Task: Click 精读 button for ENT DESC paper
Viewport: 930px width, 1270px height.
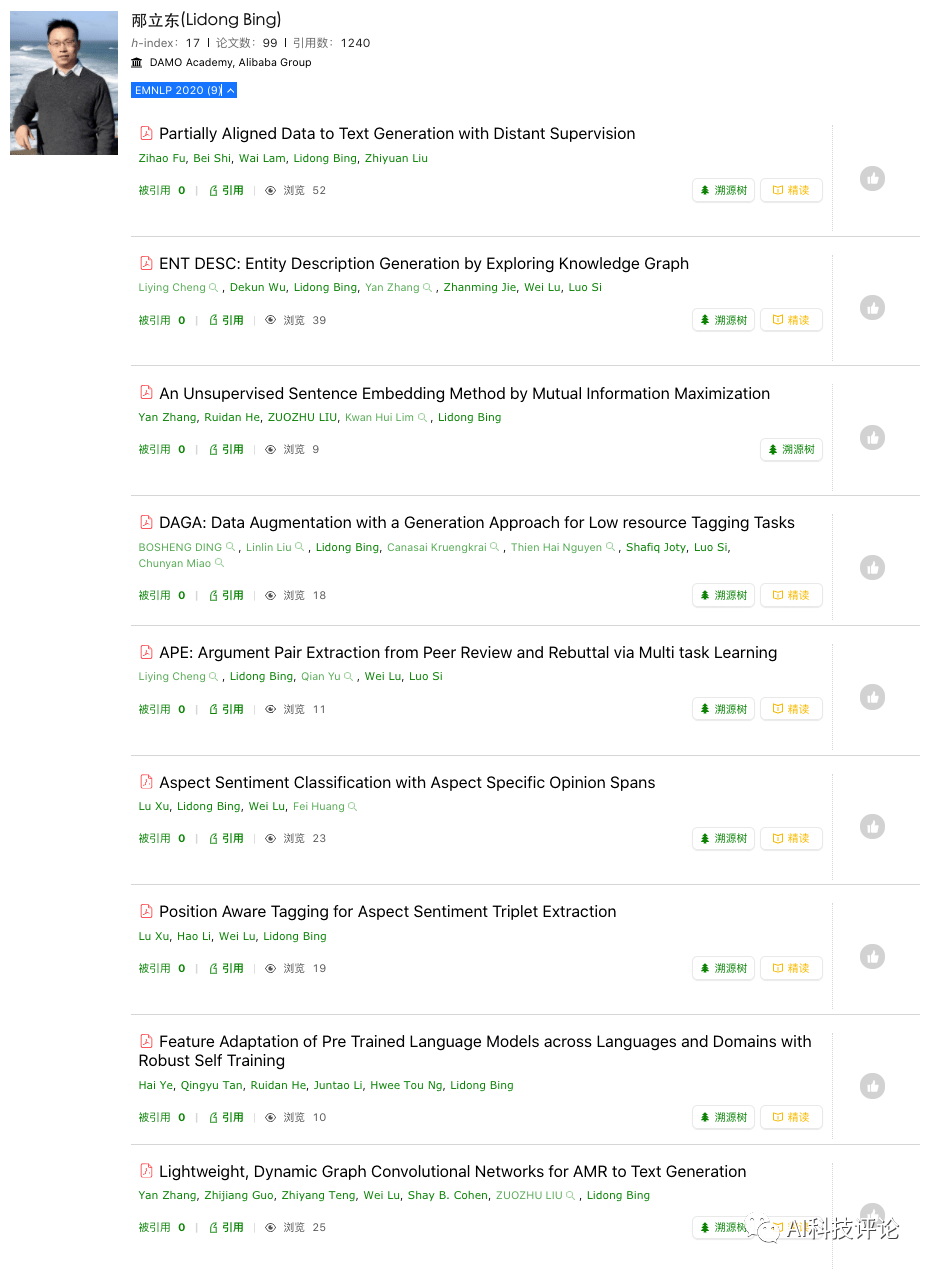Action: coord(791,320)
